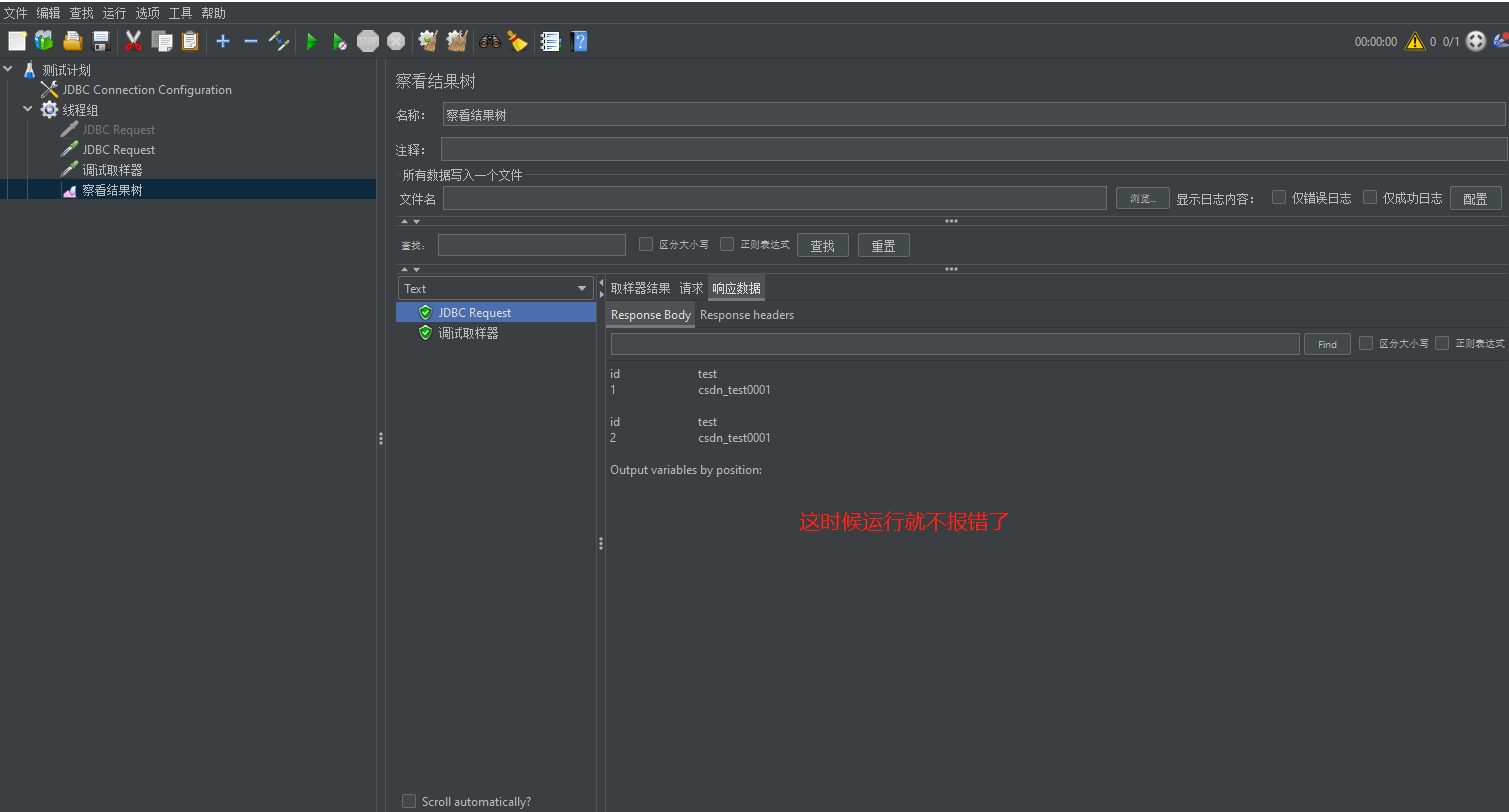Viewport: 1509px width, 812px height.
Task: Clear all results with double broom icon
Action: 457,41
